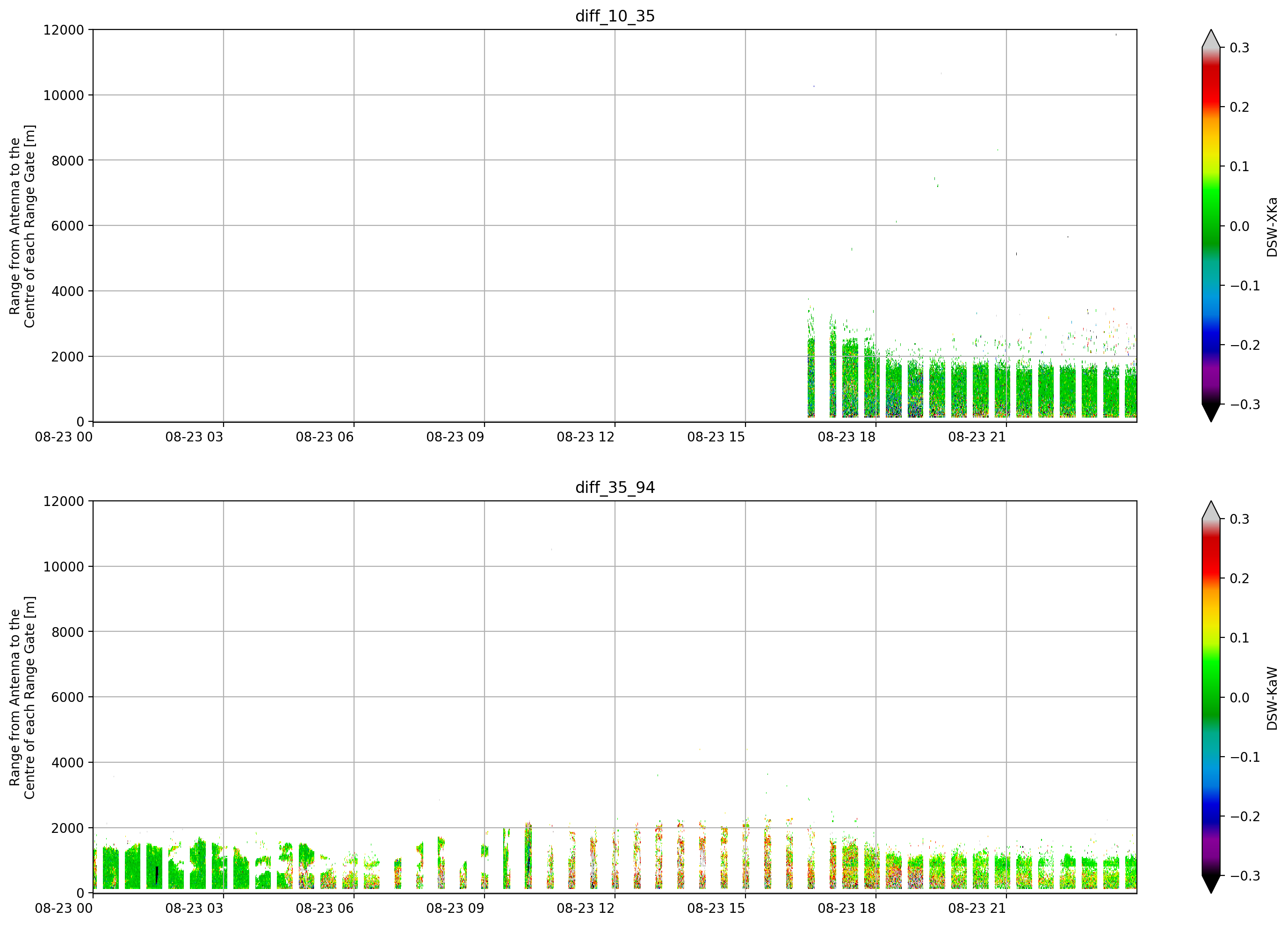The height and width of the screenshot is (925, 1288).
Task: Click the −0.1 tick on DSW-KaW colorbar
Action: coord(1245,757)
